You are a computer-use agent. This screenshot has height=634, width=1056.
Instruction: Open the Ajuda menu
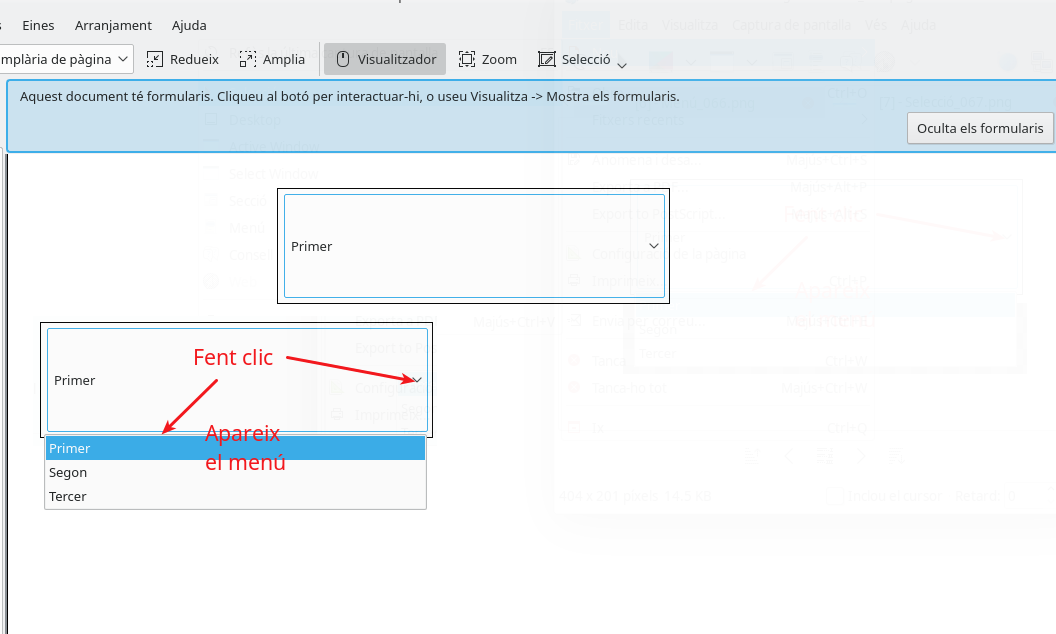tap(189, 25)
